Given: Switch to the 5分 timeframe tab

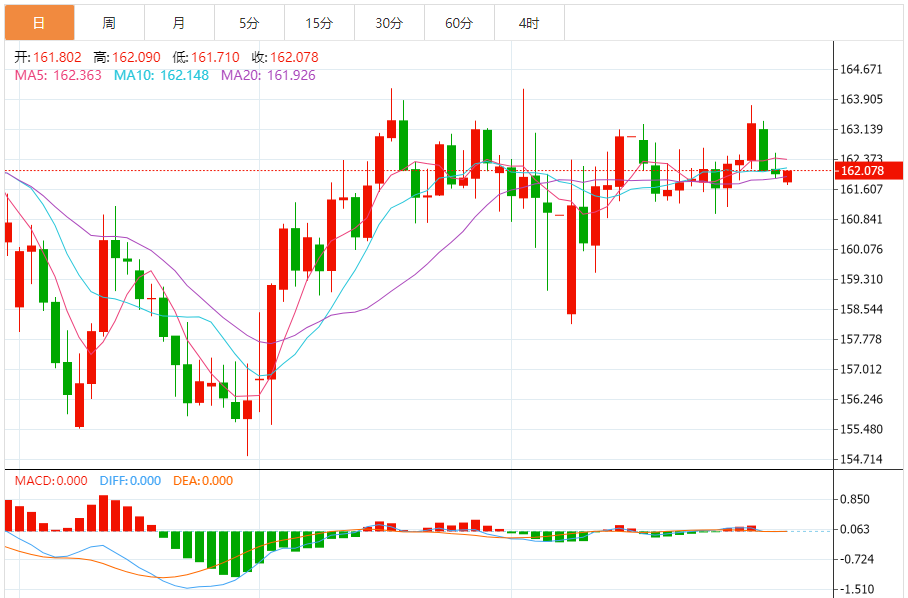Looking at the screenshot, I should pyautogui.click(x=250, y=23).
